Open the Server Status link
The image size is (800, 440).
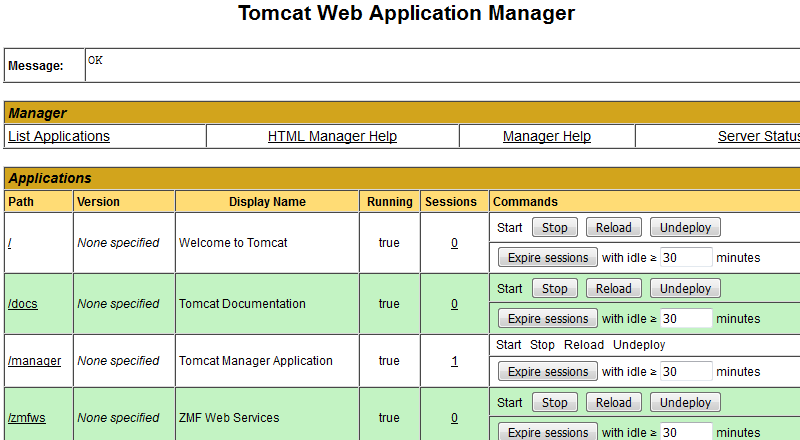click(x=759, y=136)
